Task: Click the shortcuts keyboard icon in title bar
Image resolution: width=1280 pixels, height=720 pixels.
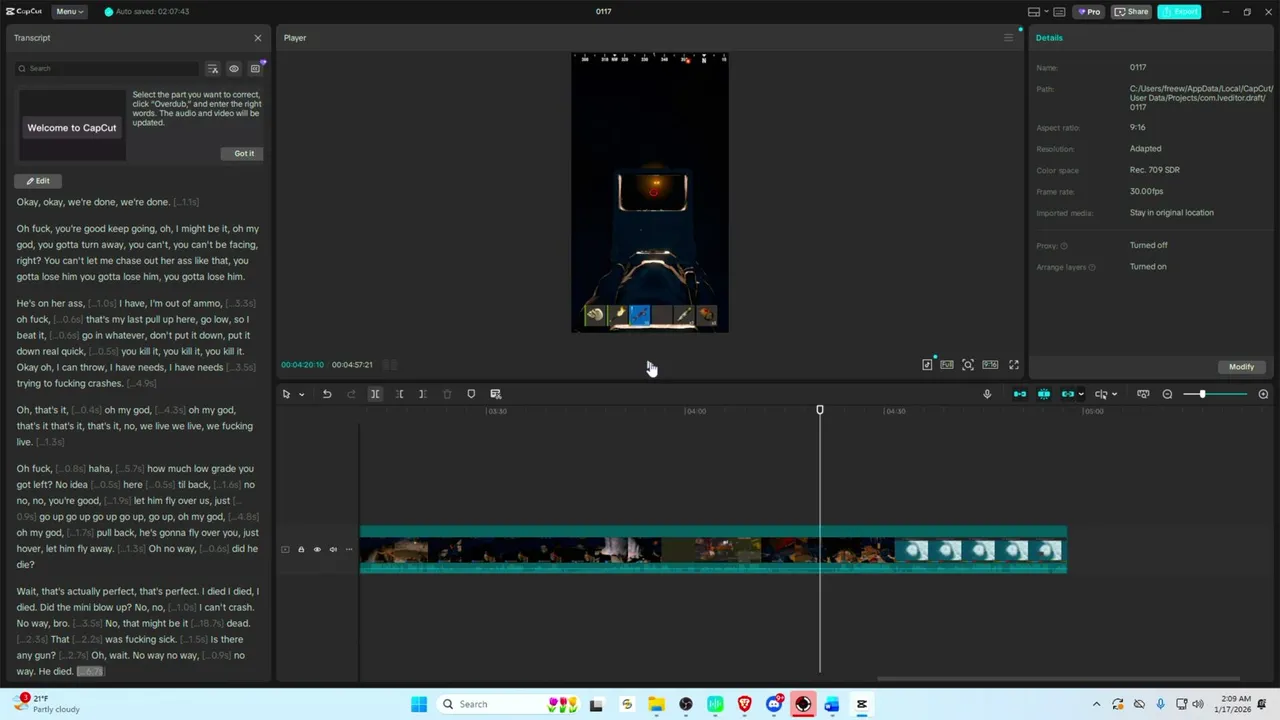Action: (1059, 12)
